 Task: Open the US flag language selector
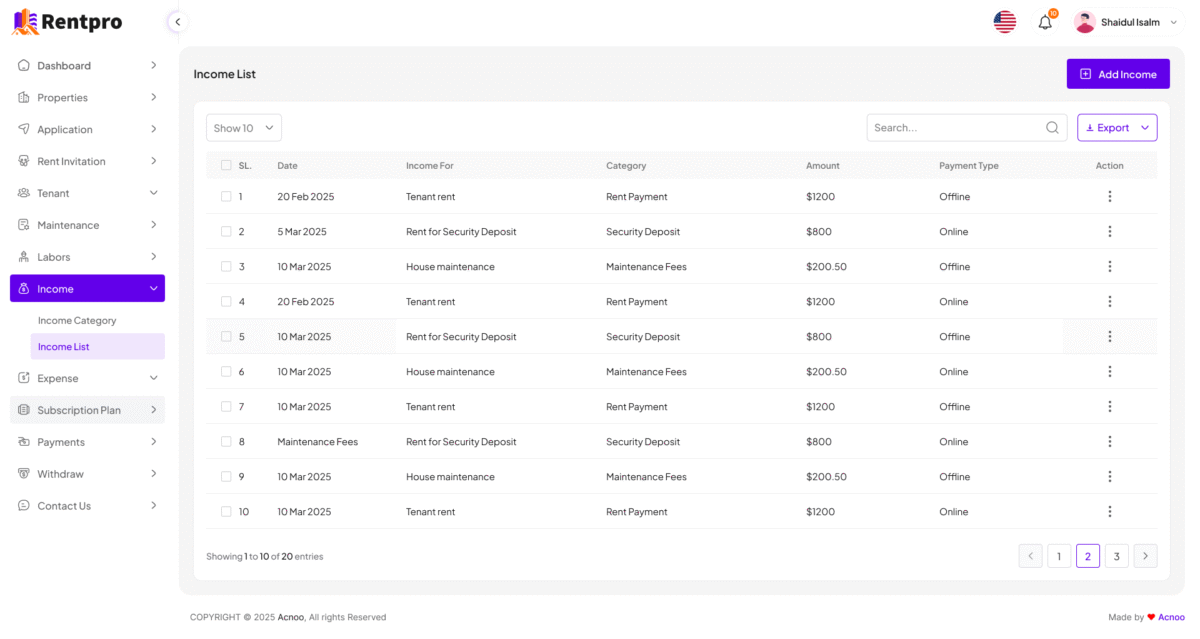click(x=1005, y=22)
